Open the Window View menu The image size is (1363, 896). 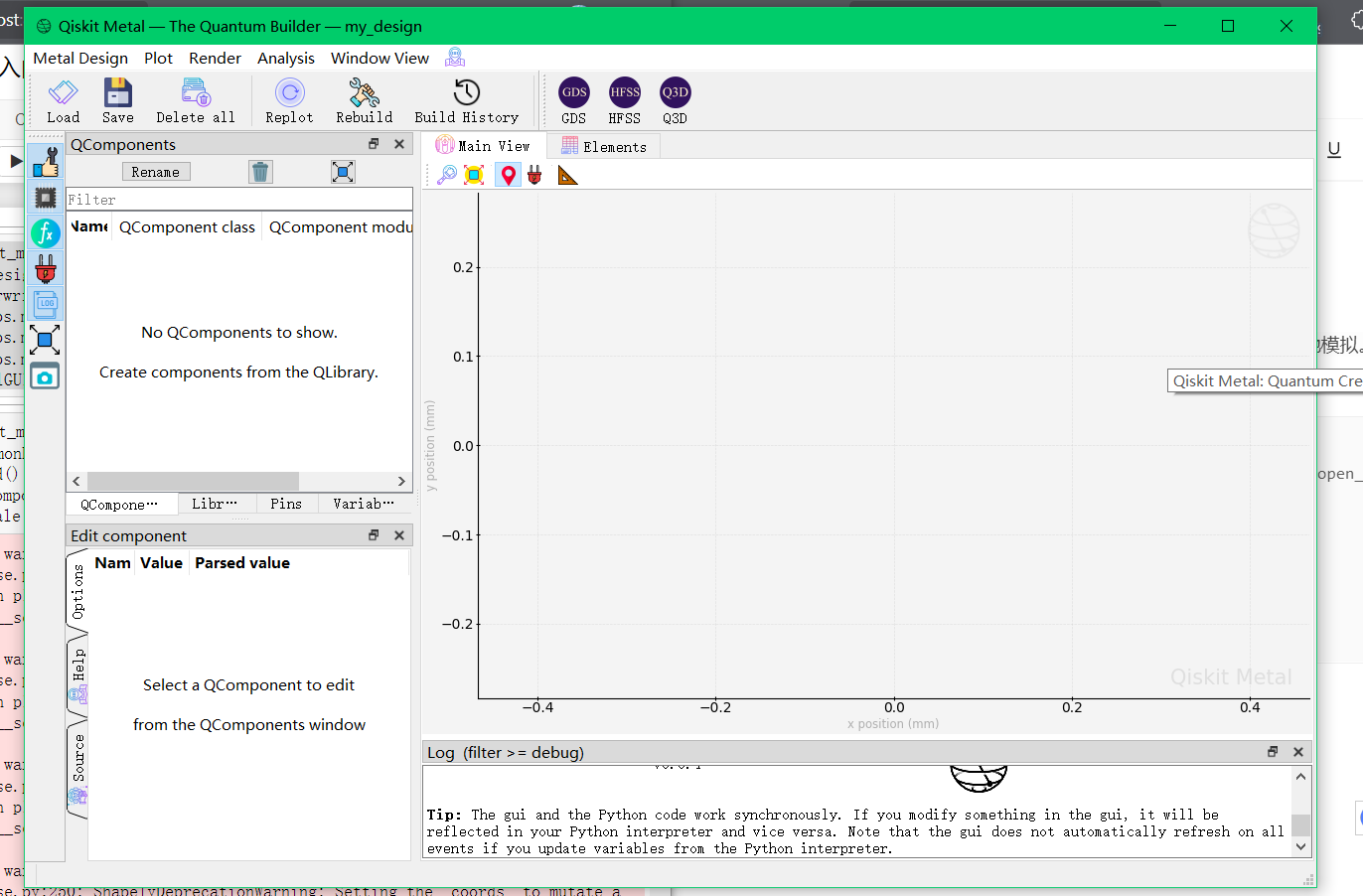click(379, 58)
